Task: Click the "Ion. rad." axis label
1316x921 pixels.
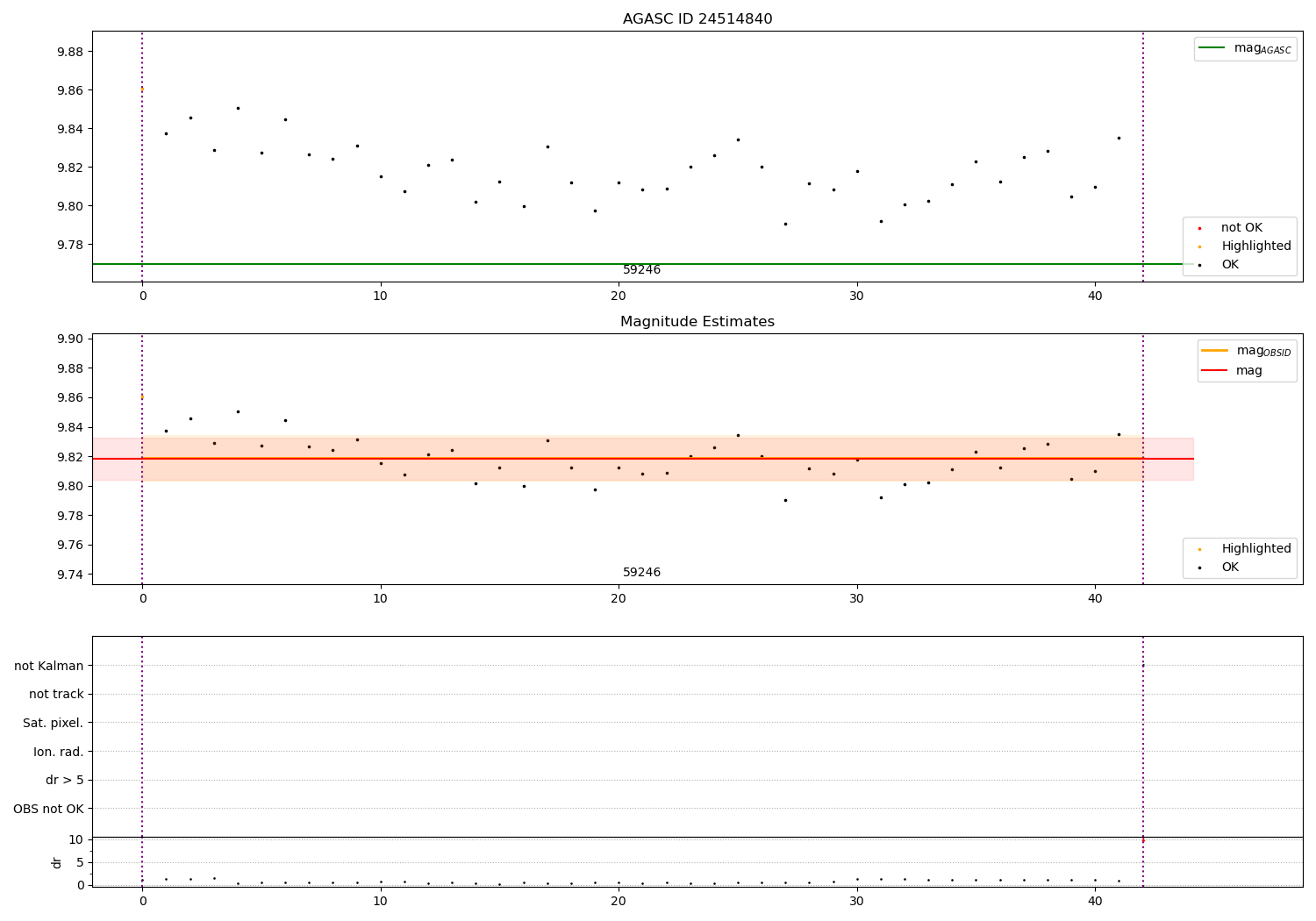Action: 59,752
